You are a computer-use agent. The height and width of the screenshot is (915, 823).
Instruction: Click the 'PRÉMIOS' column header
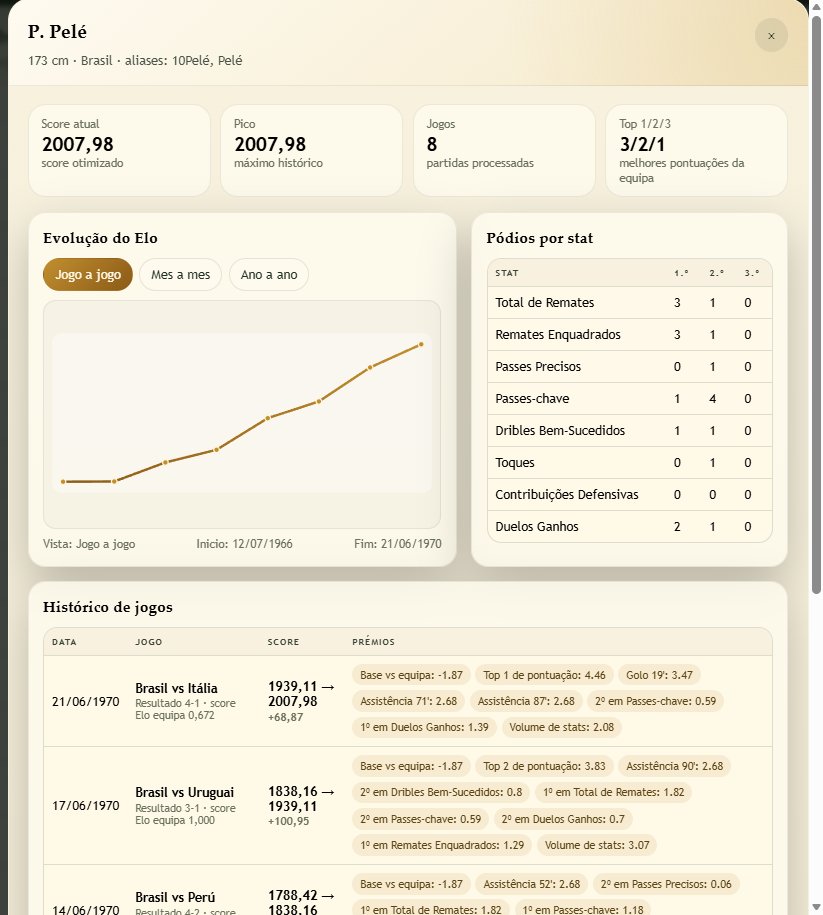(x=374, y=642)
